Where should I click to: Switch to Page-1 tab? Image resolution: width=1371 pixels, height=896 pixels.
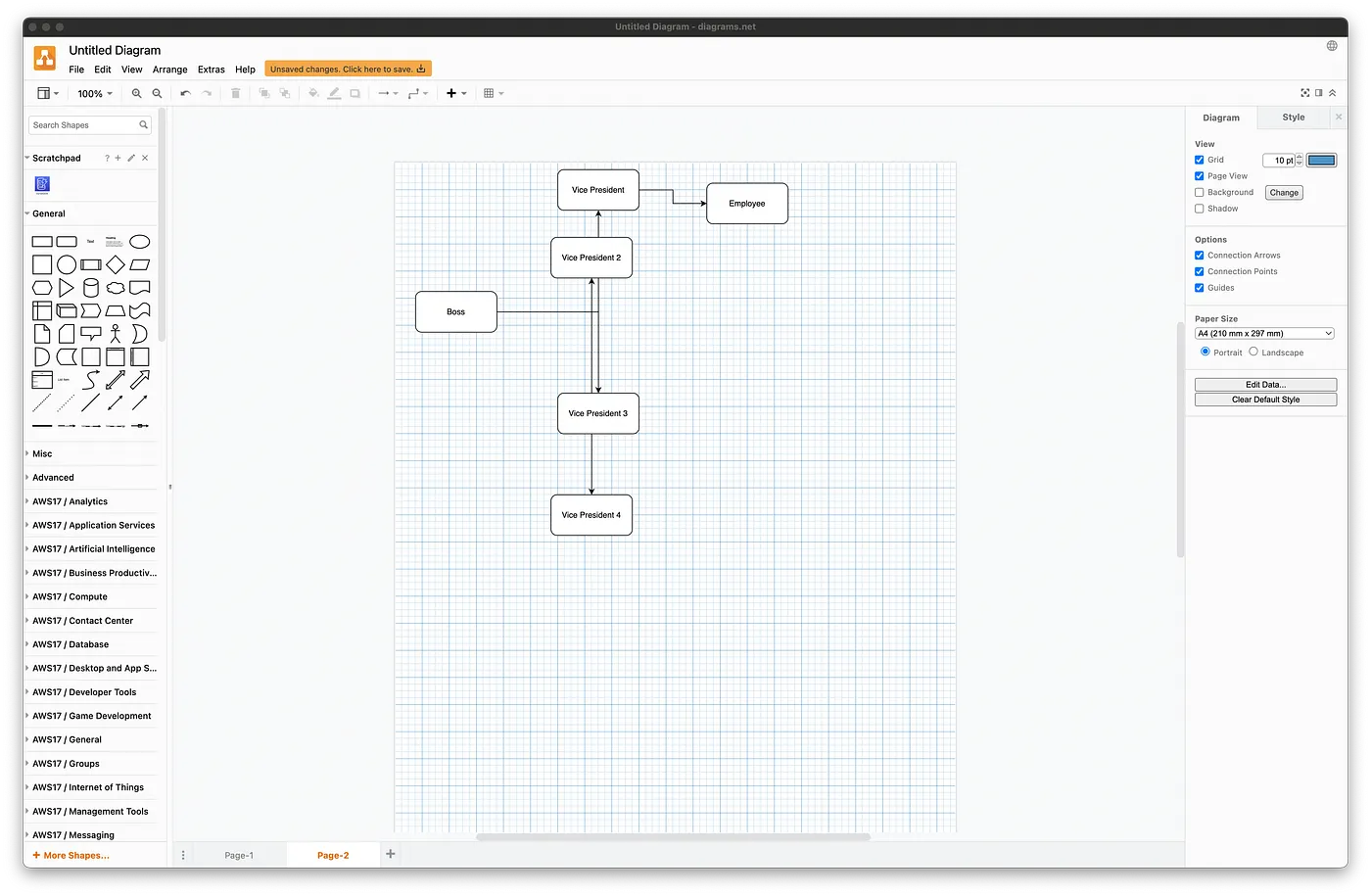tap(238, 854)
